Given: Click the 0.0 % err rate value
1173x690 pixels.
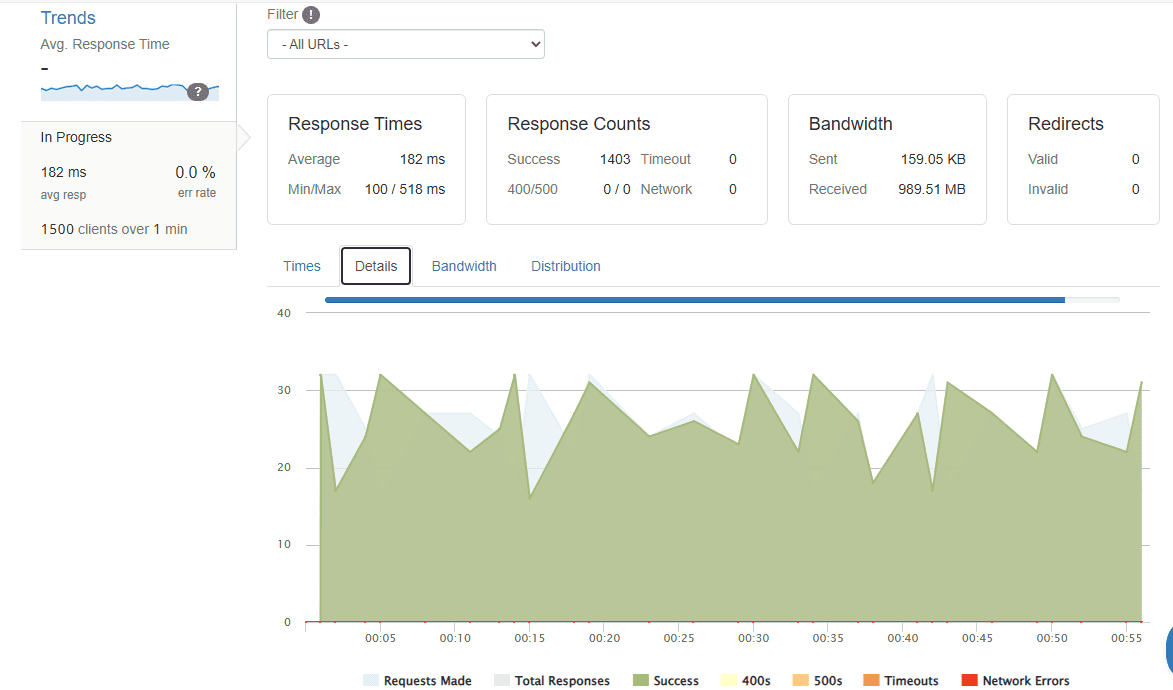Looking at the screenshot, I should [x=195, y=173].
